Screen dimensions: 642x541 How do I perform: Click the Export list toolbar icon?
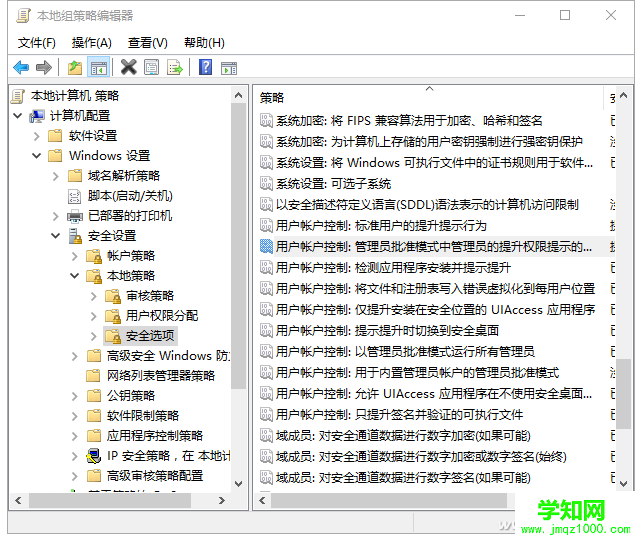pyautogui.click(x=174, y=67)
